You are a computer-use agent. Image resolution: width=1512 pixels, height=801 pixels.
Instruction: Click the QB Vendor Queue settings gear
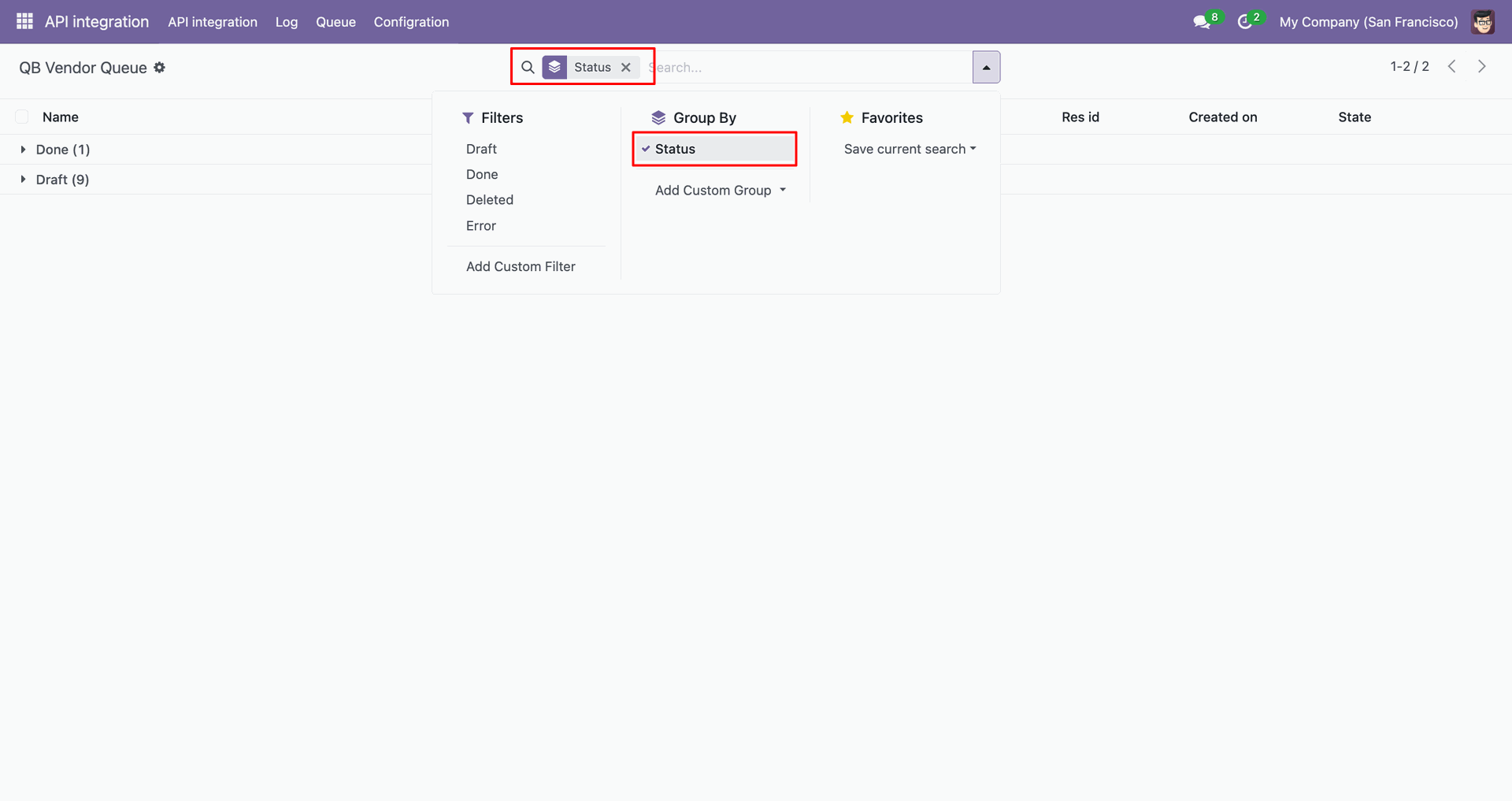160,68
